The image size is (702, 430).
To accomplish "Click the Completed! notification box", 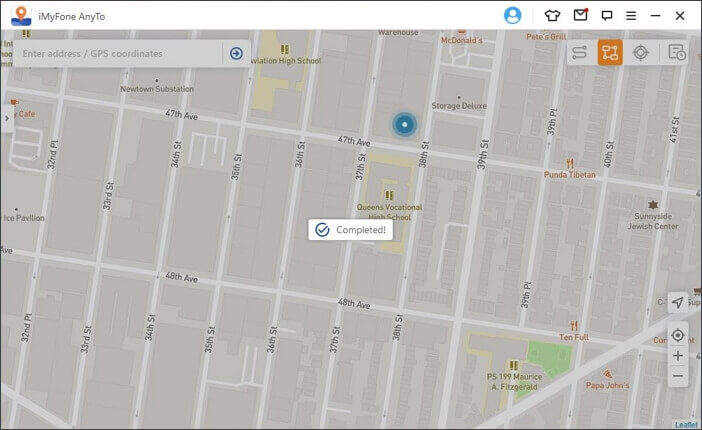I will pyautogui.click(x=351, y=230).
